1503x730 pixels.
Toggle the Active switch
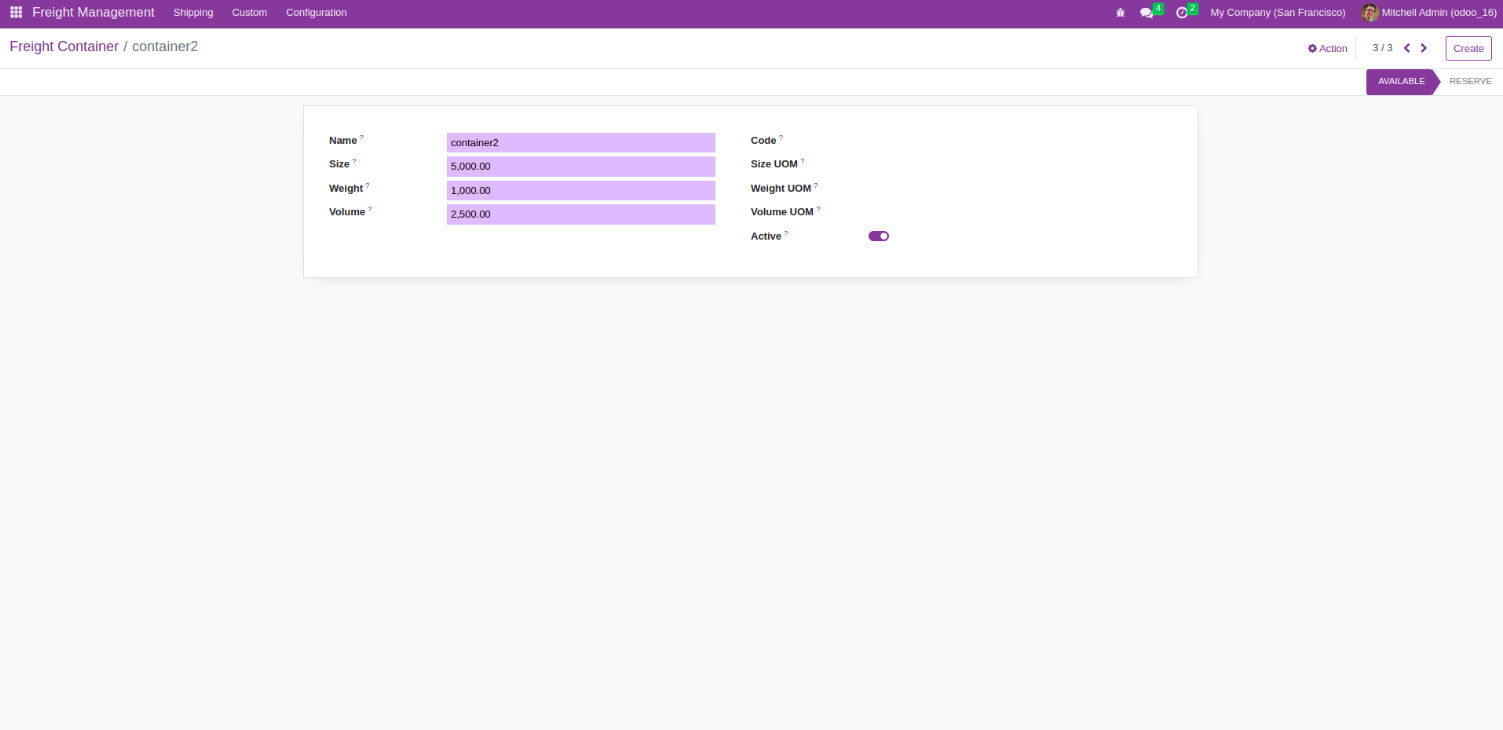click(x=878, y=236)
